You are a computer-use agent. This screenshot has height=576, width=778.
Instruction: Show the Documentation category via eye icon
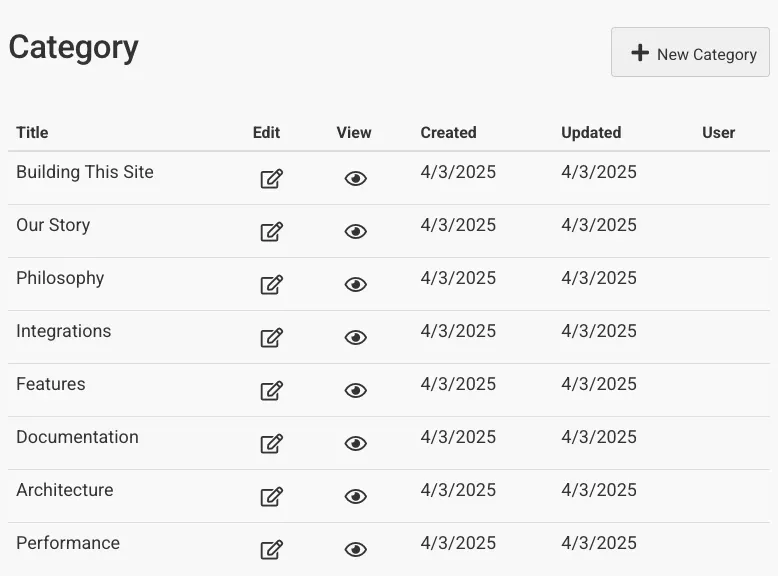click(355, 444)
